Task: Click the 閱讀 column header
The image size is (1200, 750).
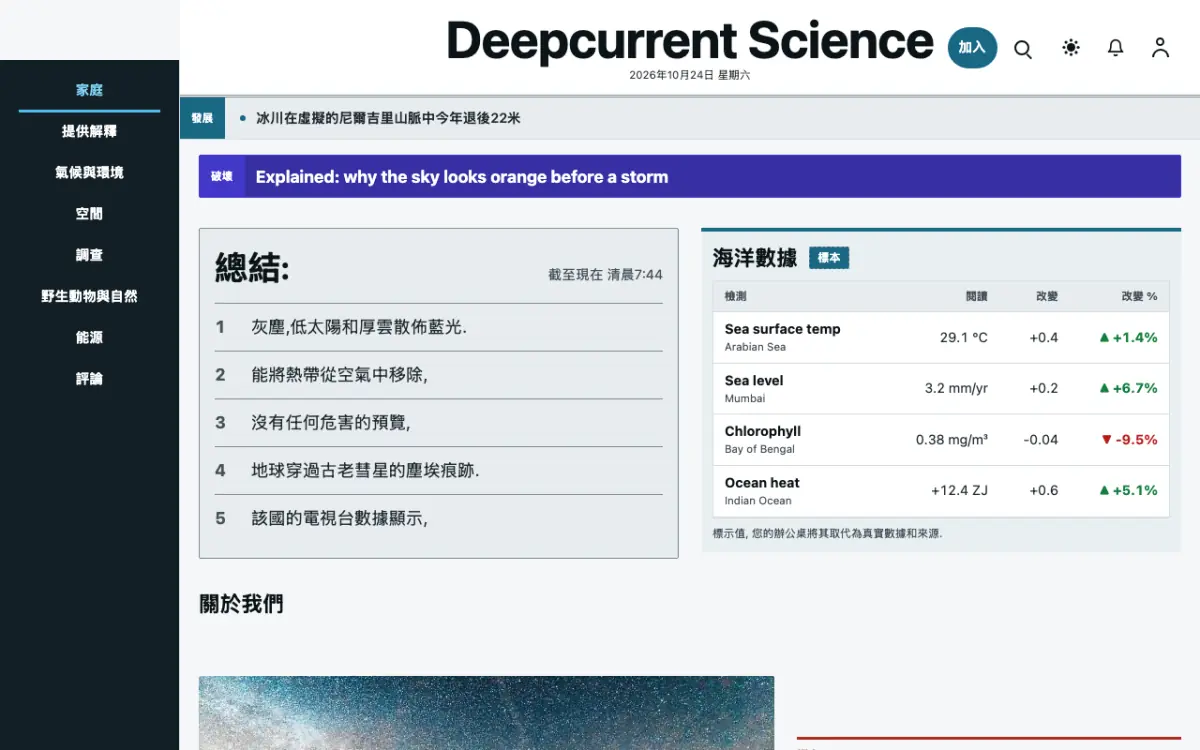Action: 976,296
